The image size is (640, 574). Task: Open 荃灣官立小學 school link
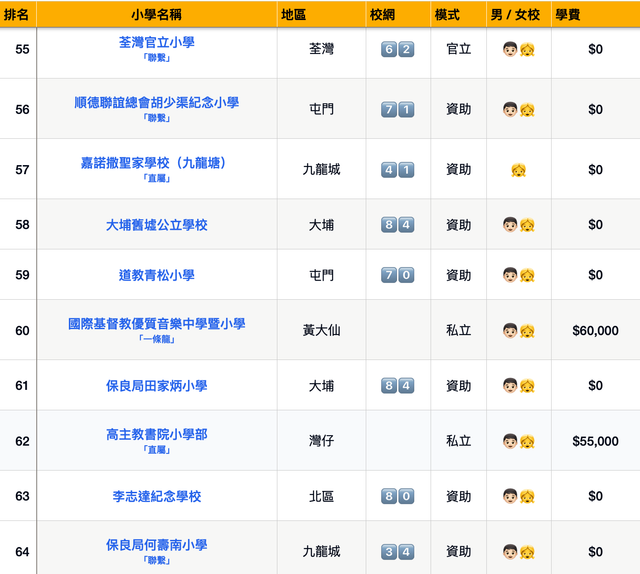(157, 42)
